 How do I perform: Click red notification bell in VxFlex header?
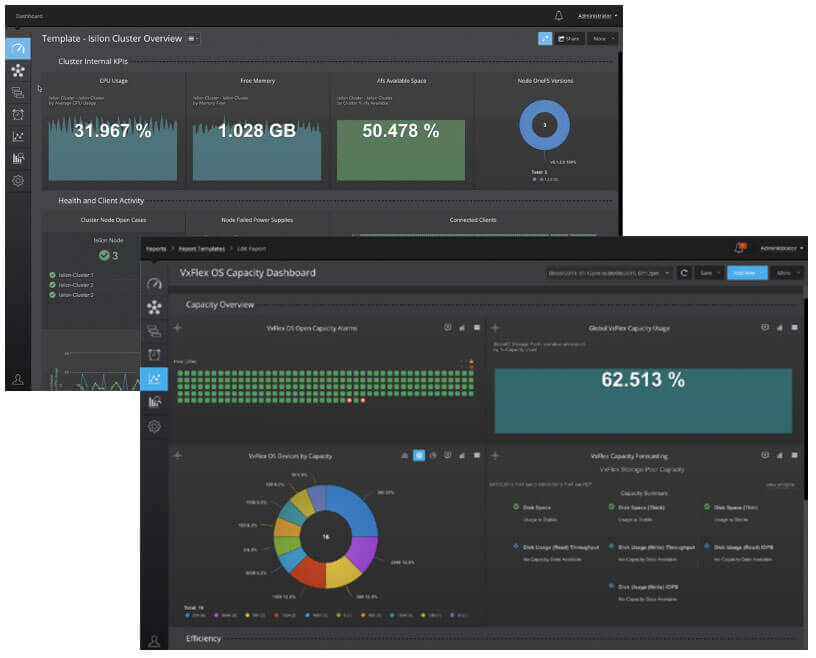coord(740,248)
